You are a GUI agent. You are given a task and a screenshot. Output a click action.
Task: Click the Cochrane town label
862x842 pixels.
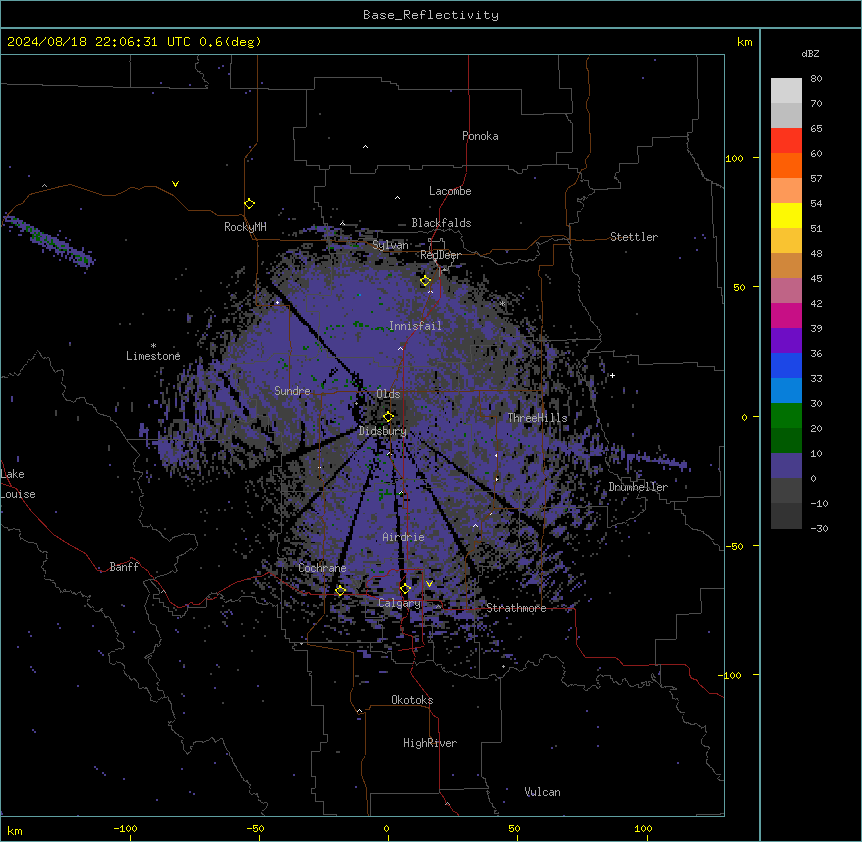322,568
